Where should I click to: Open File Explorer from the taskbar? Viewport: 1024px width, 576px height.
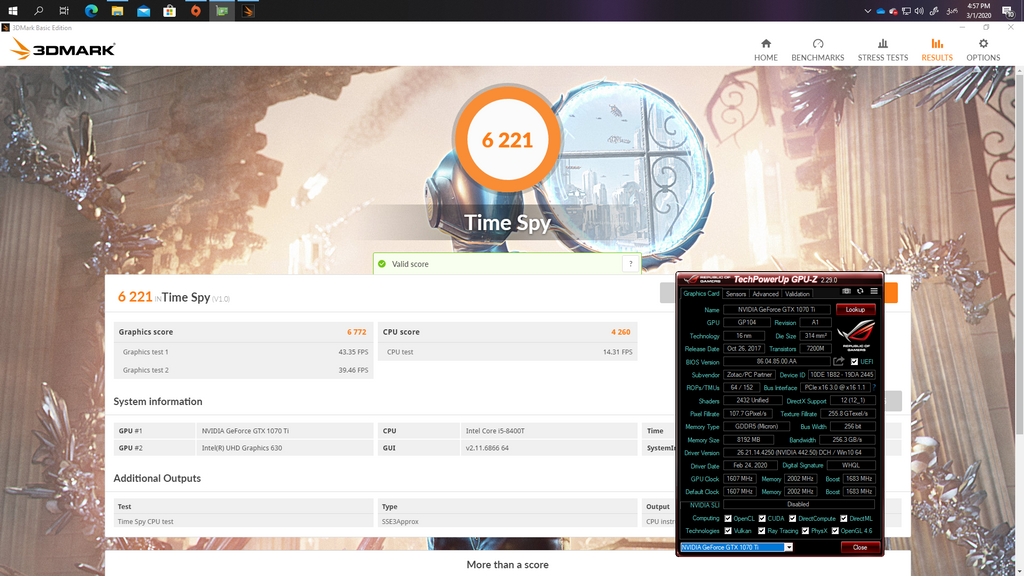coord(117,10)
